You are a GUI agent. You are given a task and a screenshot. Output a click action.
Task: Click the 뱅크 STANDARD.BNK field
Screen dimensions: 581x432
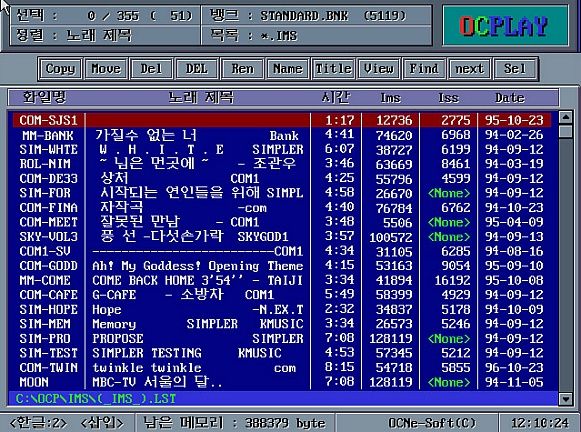(317, 16)
